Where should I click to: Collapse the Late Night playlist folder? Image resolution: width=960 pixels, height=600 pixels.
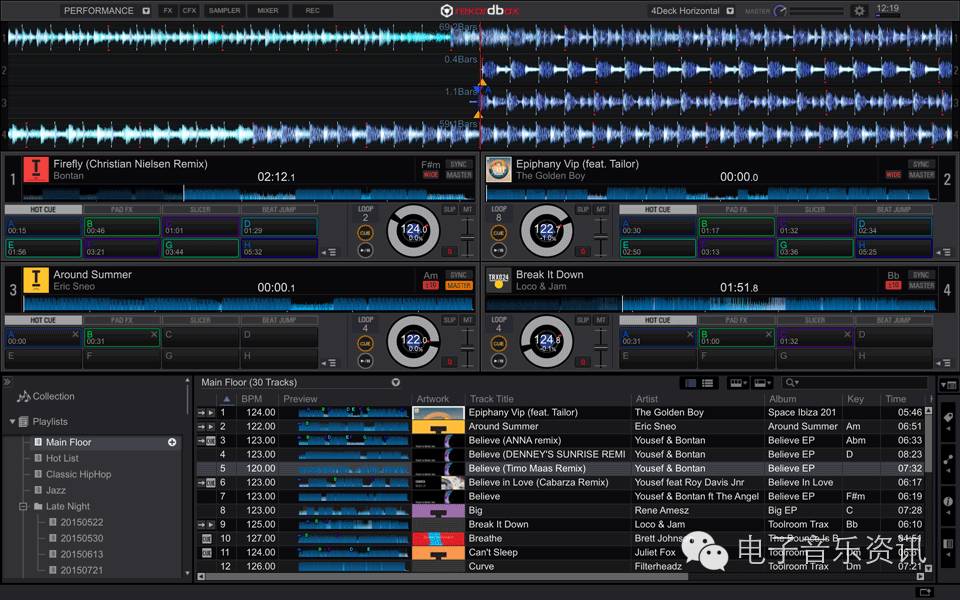(x=22, y=507)
